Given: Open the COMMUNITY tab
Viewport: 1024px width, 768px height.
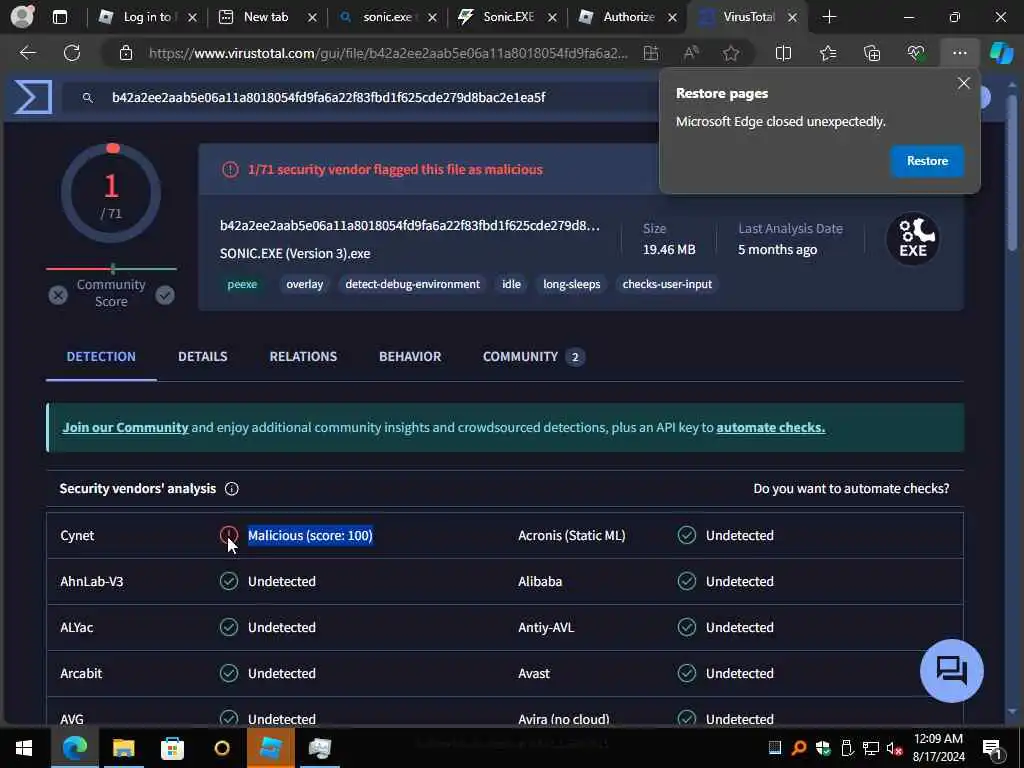Looking at the screenshot, I should click(534, 357).
